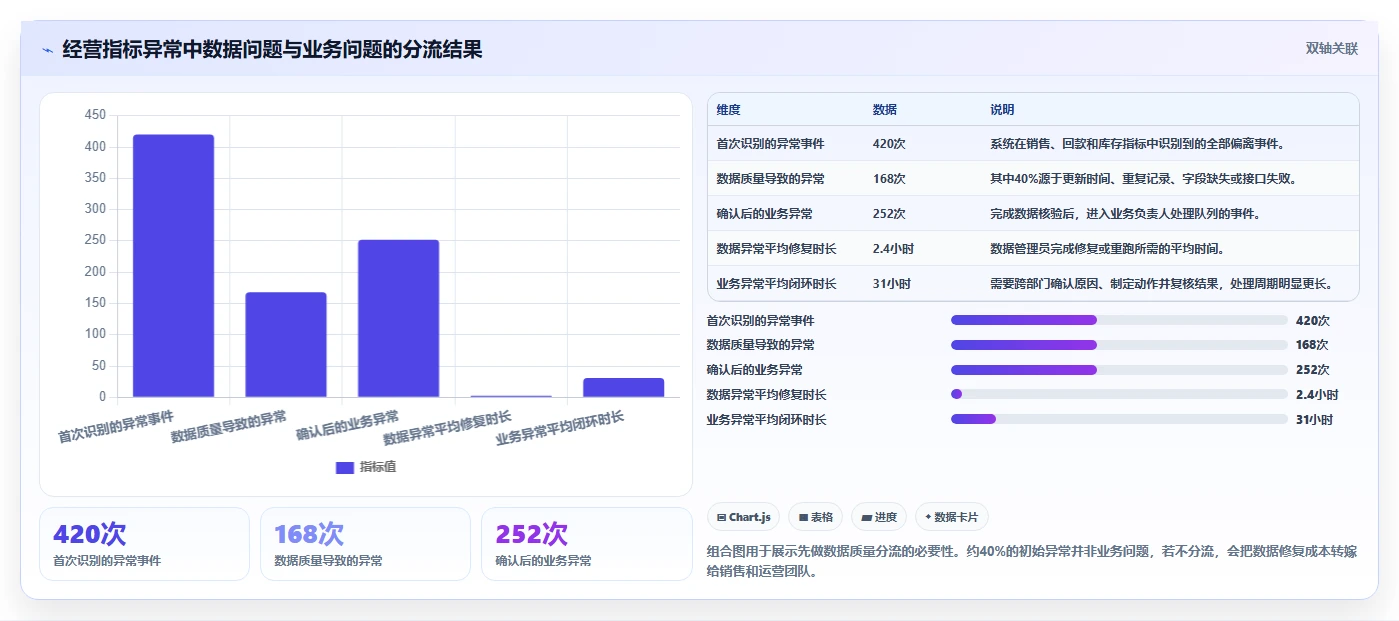Viewport: 1399px width, 621px height.
Task: Click the summary paragraph starting 组合图用于展示
Action: click(x=1031, y=562)
